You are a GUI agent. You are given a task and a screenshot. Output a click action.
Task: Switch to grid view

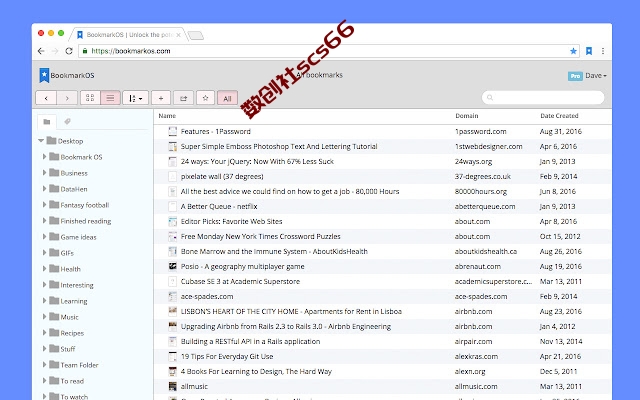point(90,98)
